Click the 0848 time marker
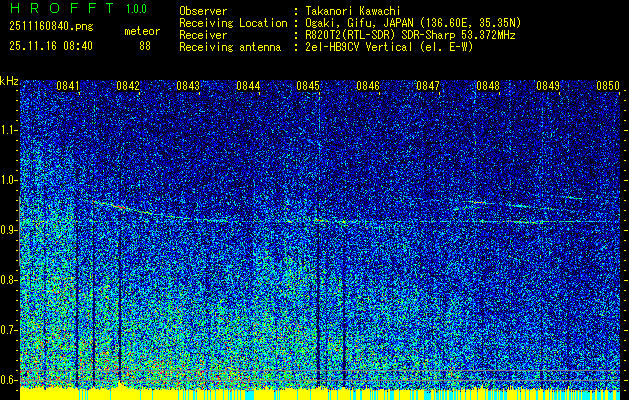Image resolution: width=629 pixels, height=400 pixels. 488,86
